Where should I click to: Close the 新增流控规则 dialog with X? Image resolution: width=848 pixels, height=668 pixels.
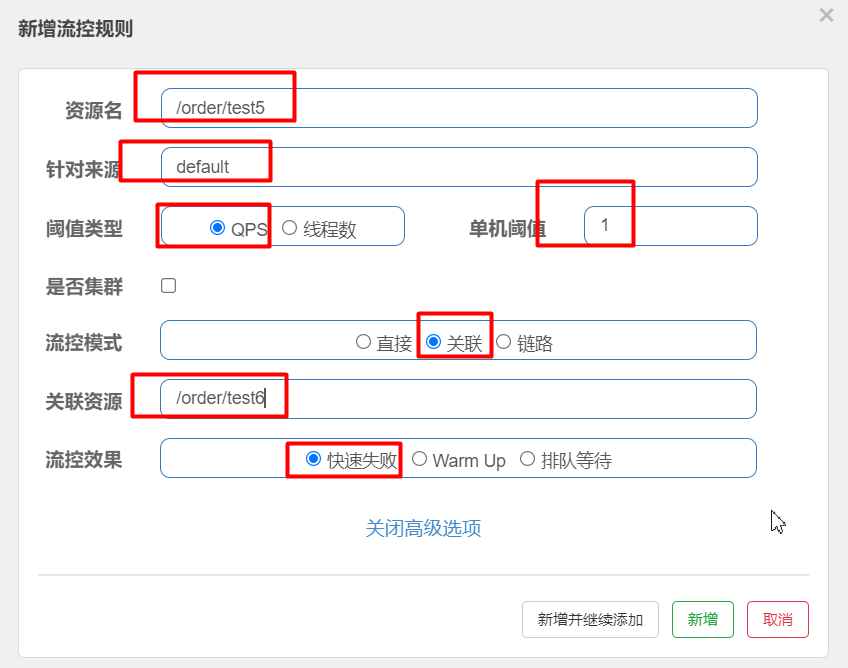(x=826, y=15)
